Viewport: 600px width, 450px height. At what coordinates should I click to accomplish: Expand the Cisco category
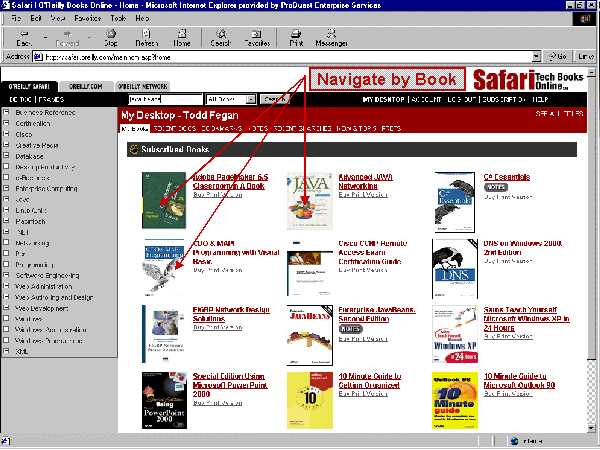(6, 134)
